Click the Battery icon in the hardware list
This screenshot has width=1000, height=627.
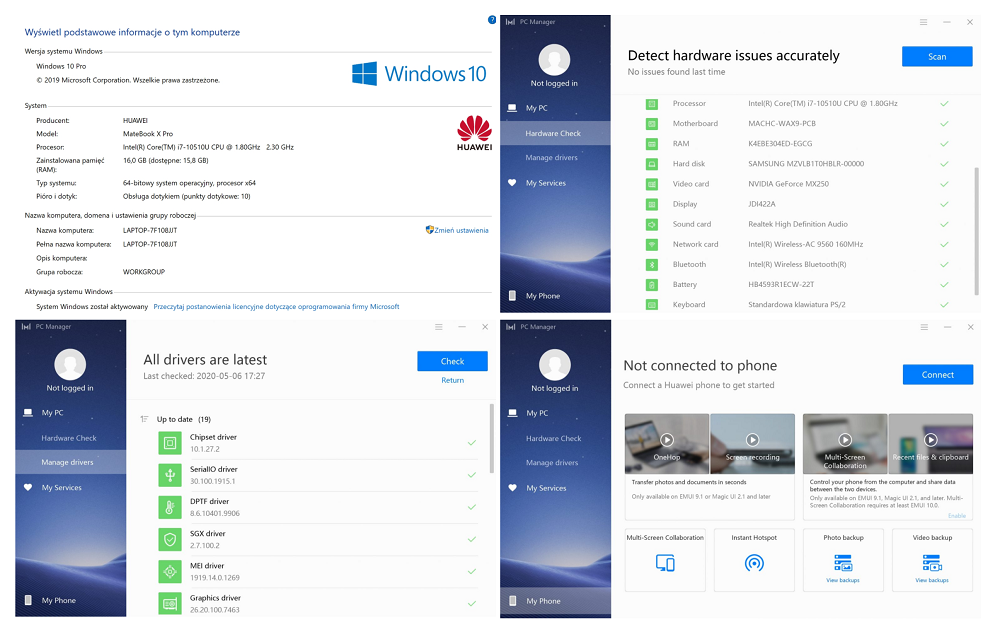pos(652,284)
